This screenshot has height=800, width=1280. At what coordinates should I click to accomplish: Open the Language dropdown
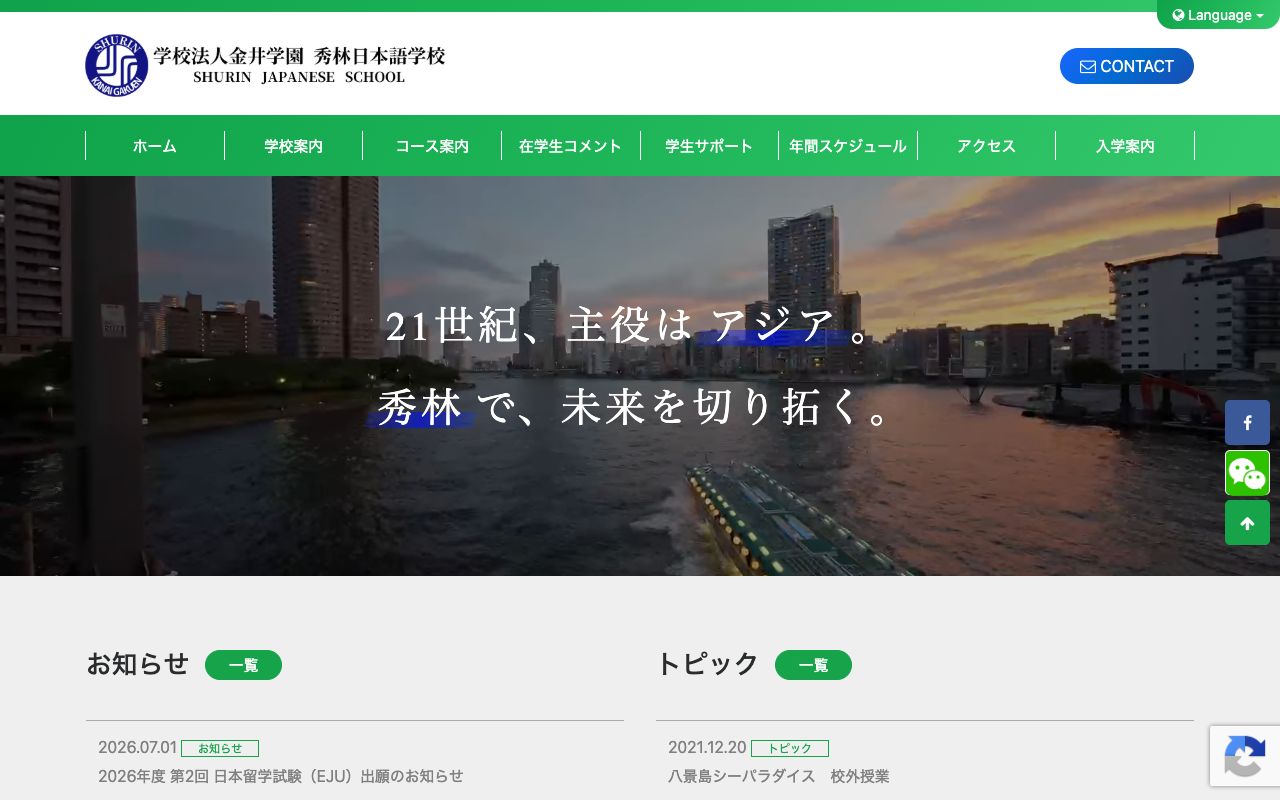coord(1218,15)
